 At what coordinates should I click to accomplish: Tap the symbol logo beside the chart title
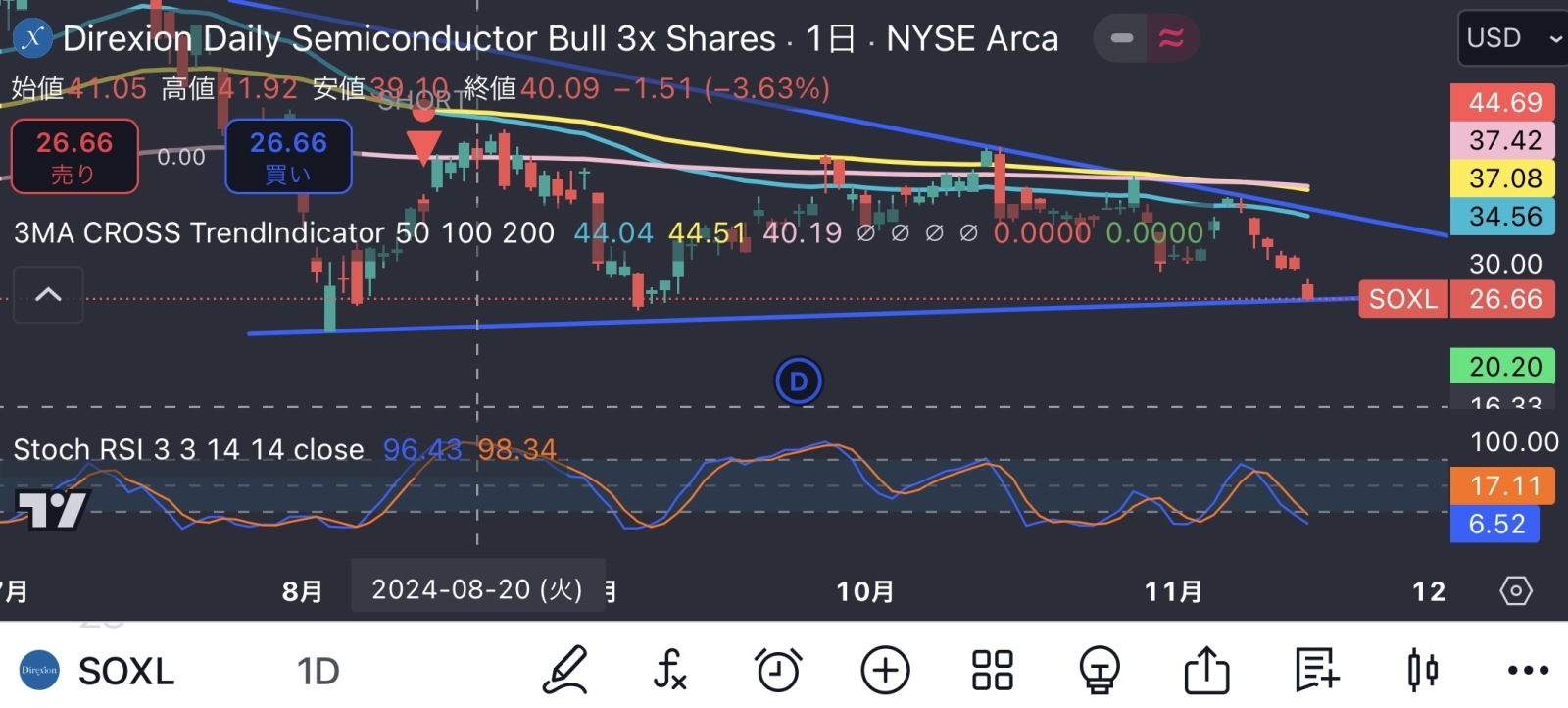click(33, 38)
